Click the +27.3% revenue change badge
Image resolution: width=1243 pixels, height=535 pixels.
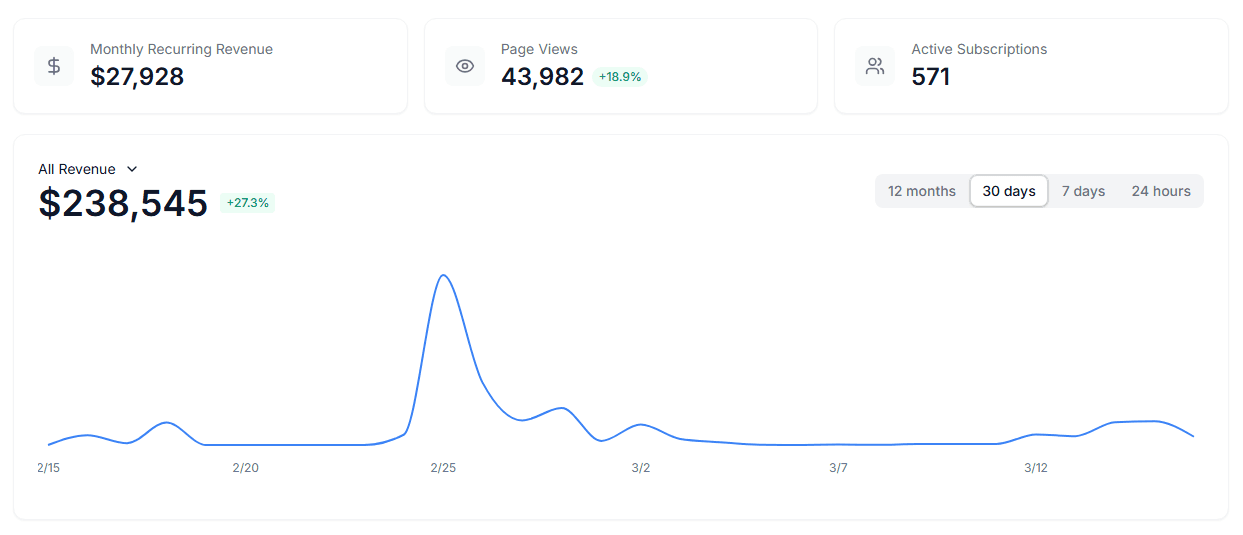247,203
